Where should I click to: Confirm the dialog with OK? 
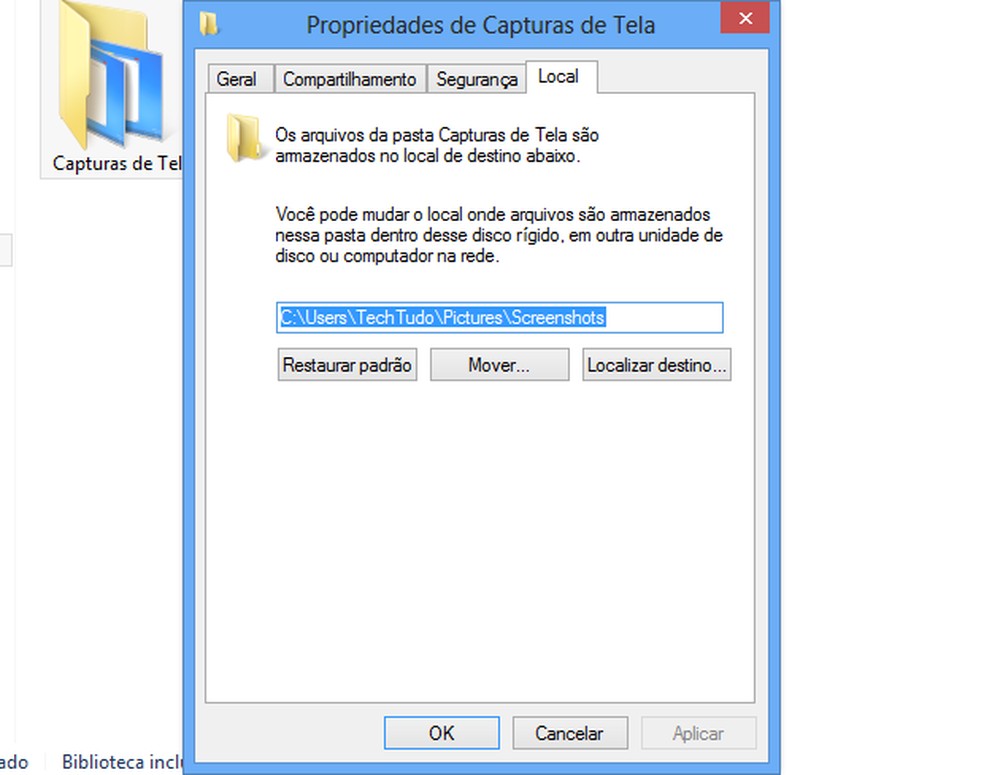pos(442,733)
